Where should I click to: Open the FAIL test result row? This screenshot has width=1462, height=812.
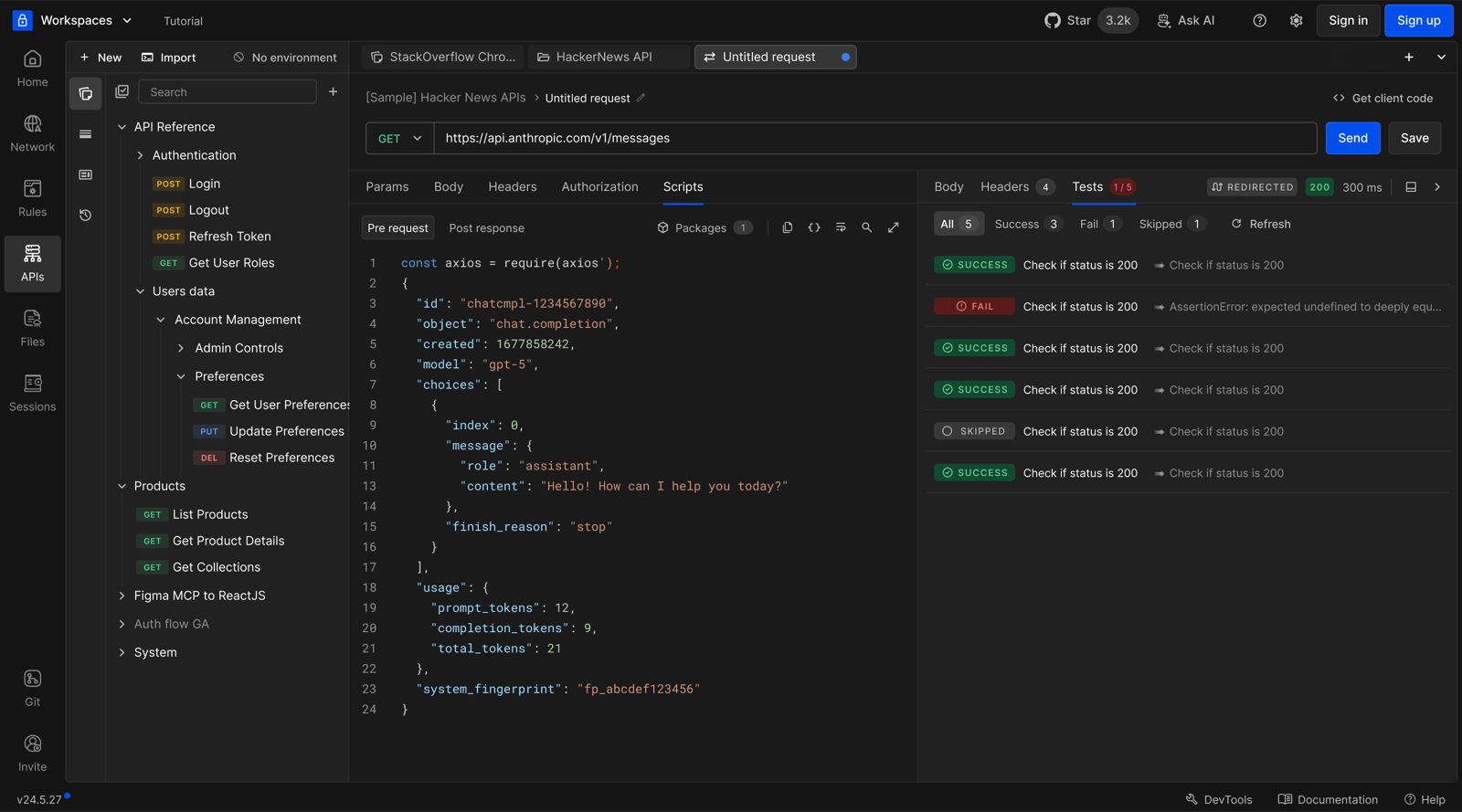click(1188, 307)
